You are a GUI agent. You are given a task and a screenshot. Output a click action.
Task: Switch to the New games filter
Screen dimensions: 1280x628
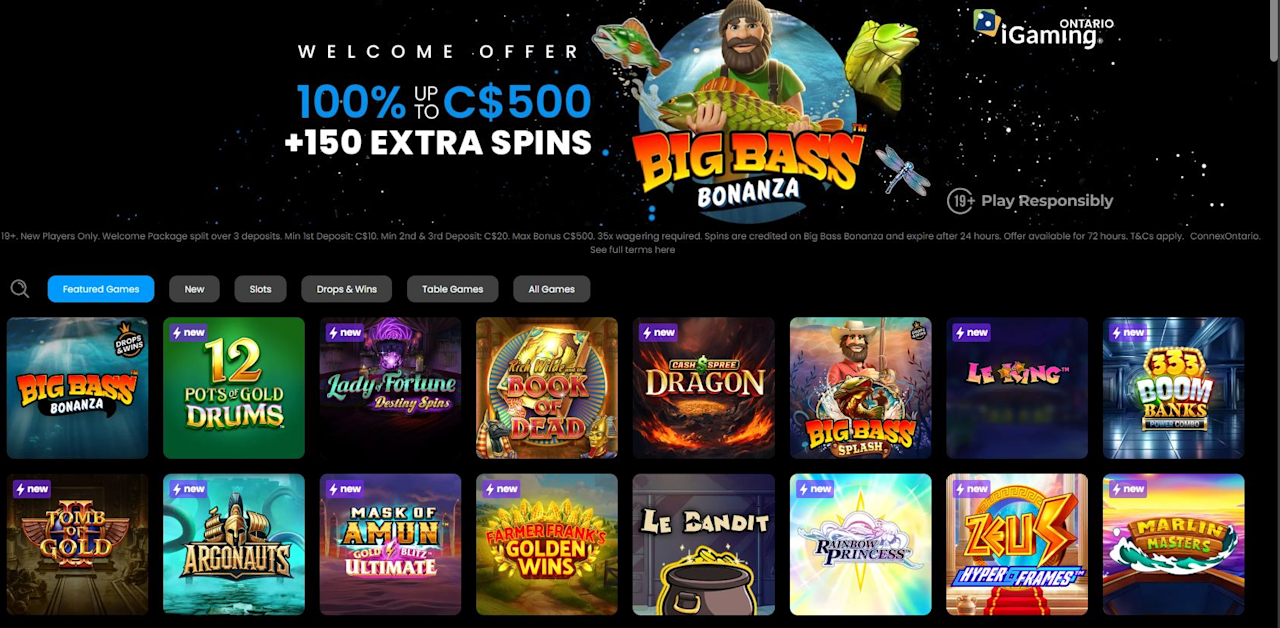tap(194, 289)
